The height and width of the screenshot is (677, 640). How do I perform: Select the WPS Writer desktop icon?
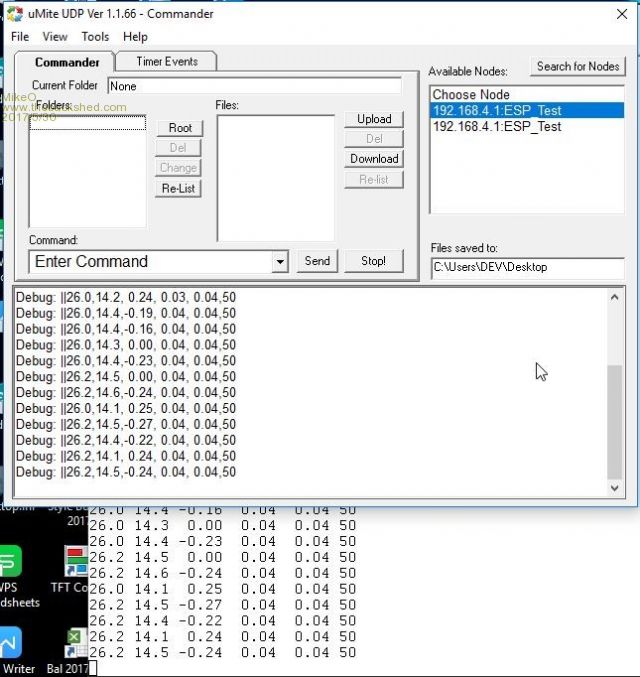click(x=10, y=643)
